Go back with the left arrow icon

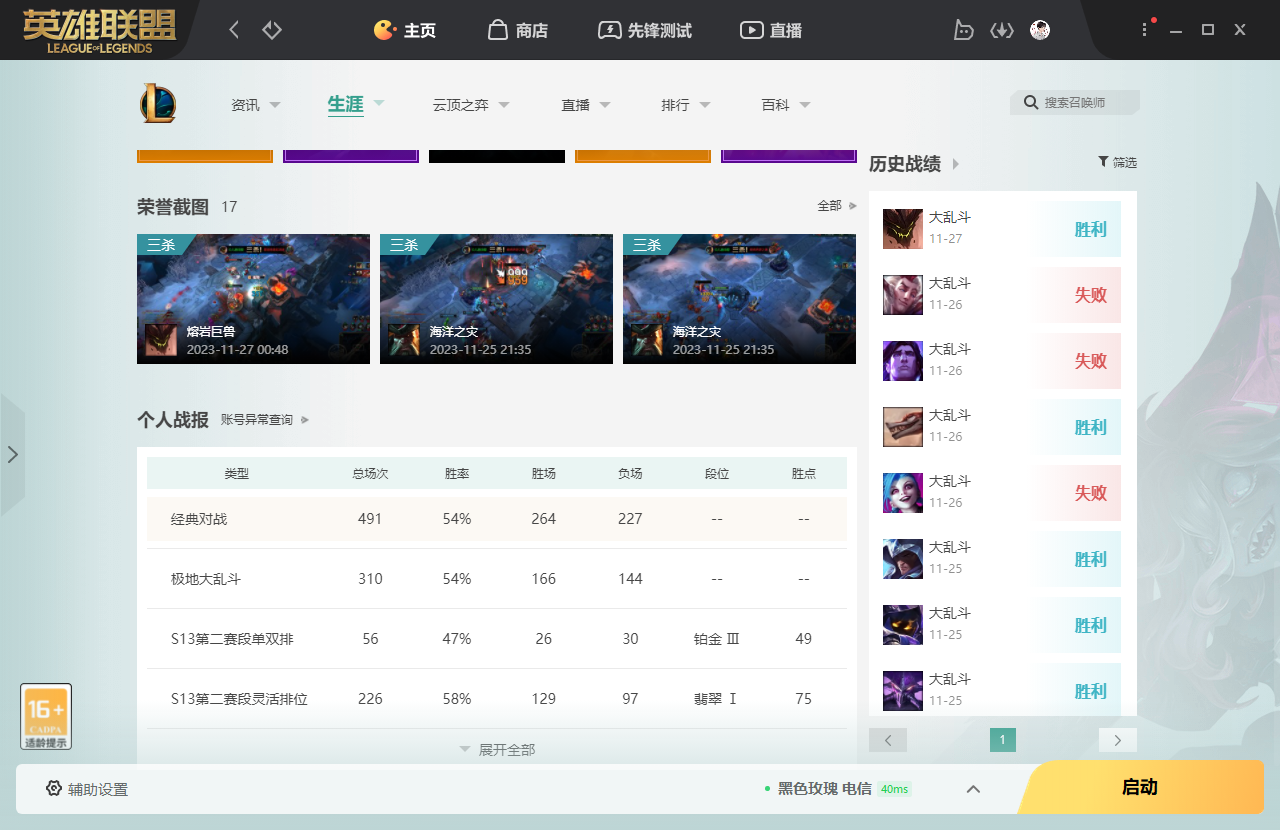pyautogui.click(x=234, y=30)
